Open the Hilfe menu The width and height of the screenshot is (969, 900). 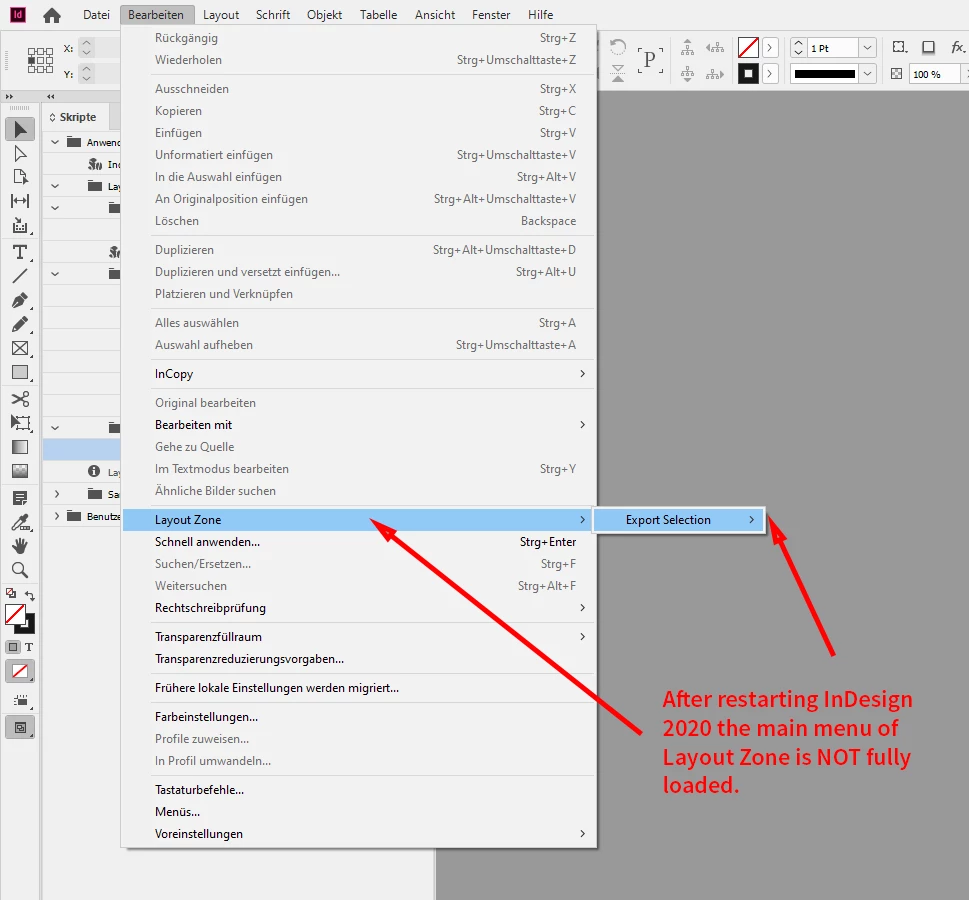540,15
